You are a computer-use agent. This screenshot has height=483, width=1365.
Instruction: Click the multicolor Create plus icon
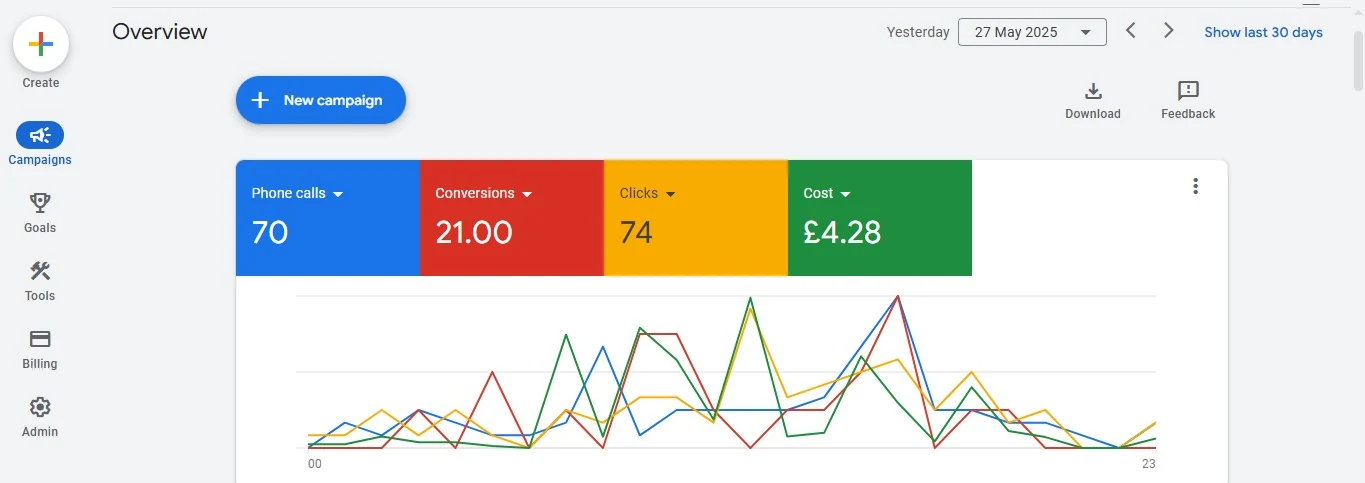pos(41,44)
